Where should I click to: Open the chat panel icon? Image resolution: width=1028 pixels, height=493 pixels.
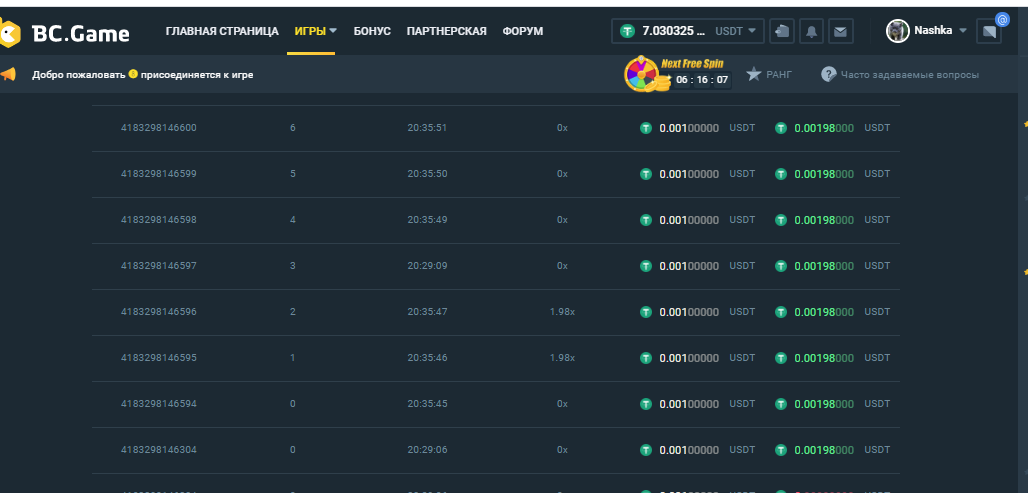click(x=990, y=32)
